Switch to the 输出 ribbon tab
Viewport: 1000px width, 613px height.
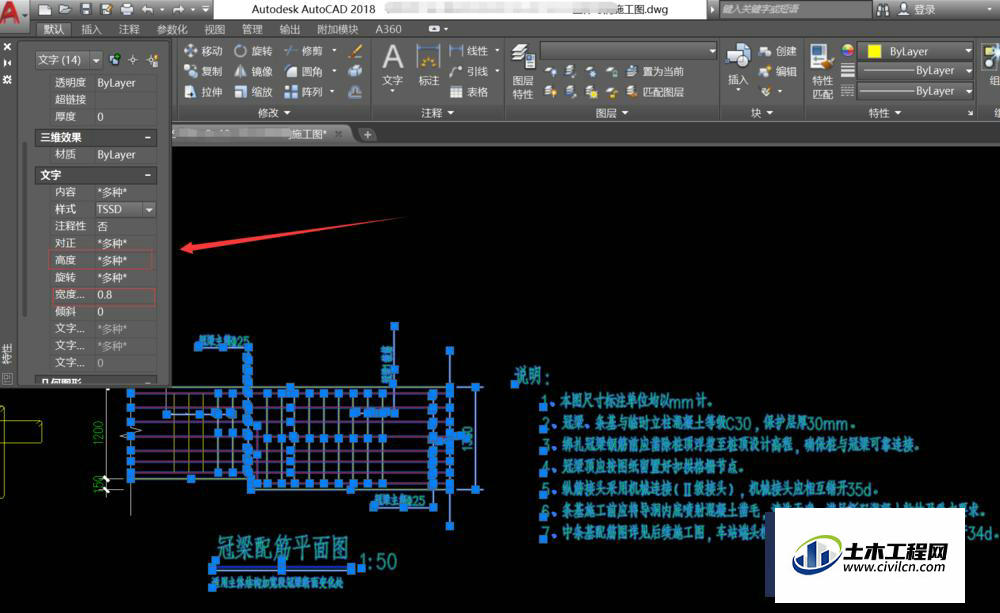click(290, 29)
